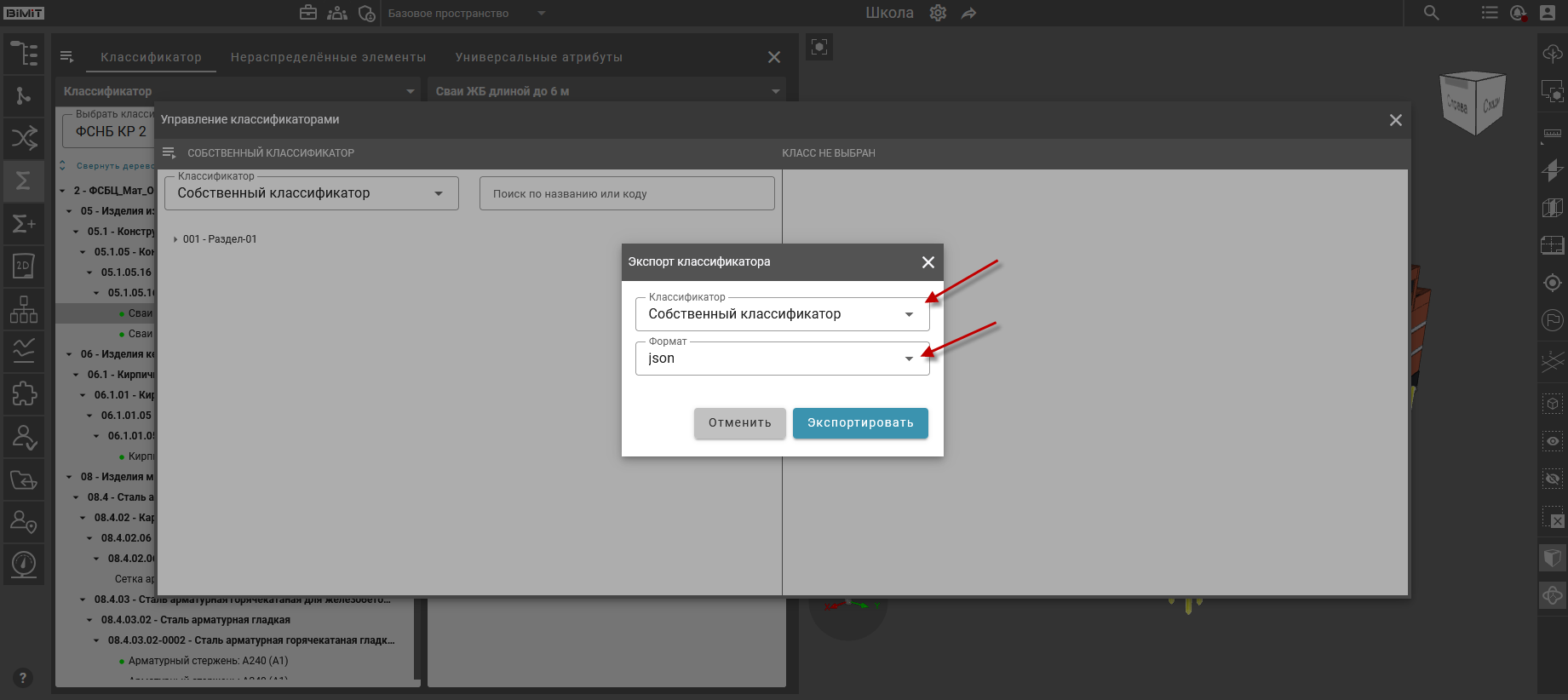Click the gauge dashboard icon in sidebar
Image resolution: width=1568 pixels, height=700 pixels.
[24, 564]
